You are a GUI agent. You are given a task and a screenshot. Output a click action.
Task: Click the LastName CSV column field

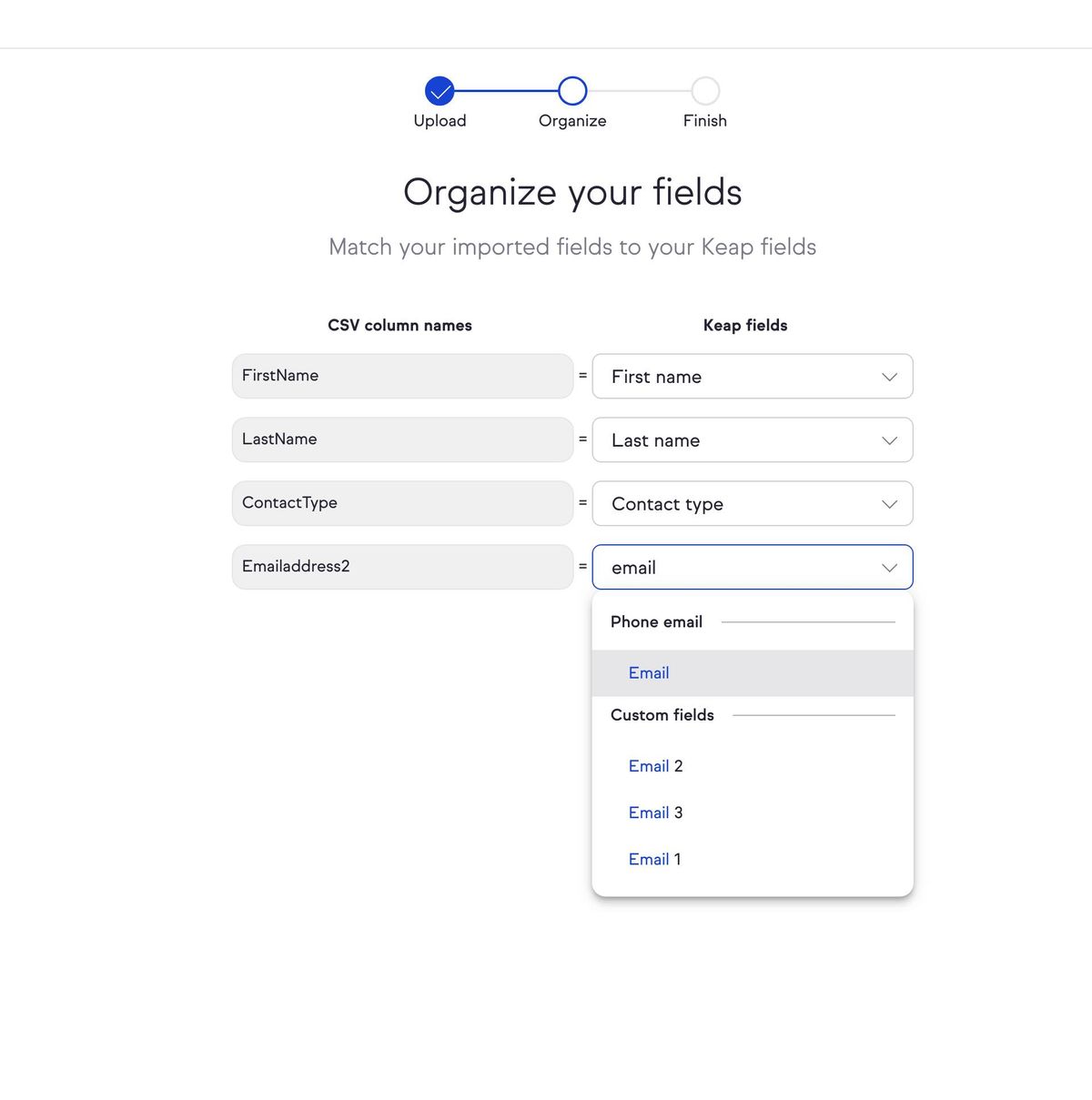403,439
